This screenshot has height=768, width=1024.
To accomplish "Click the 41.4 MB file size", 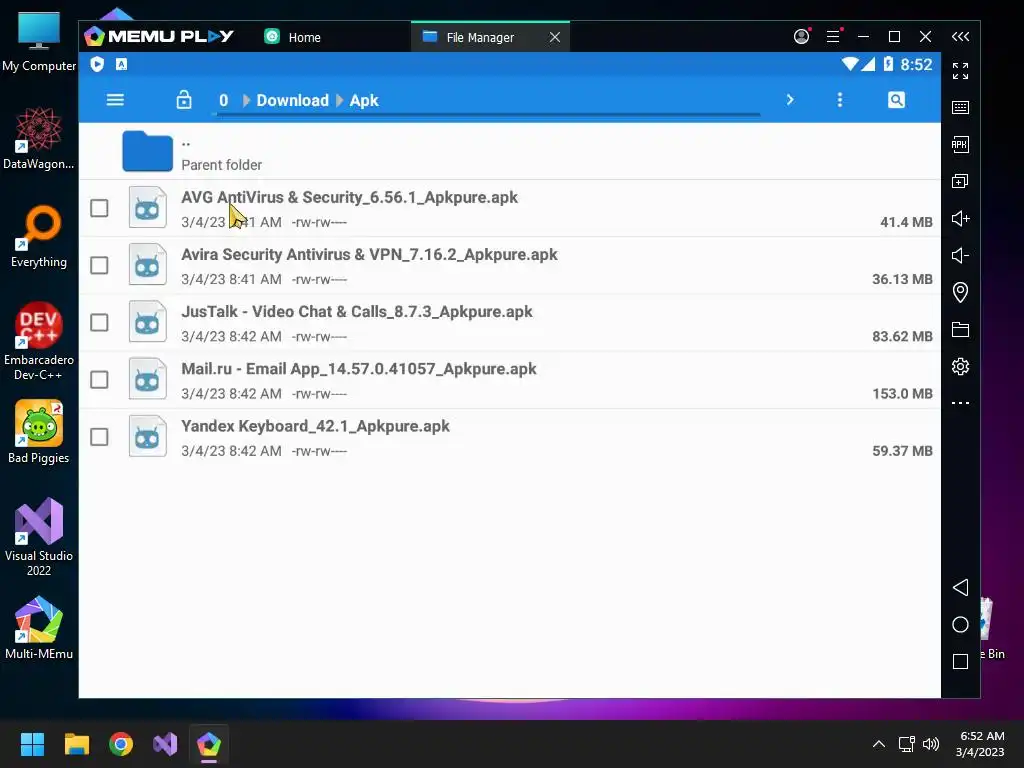I will coord(906,222).
